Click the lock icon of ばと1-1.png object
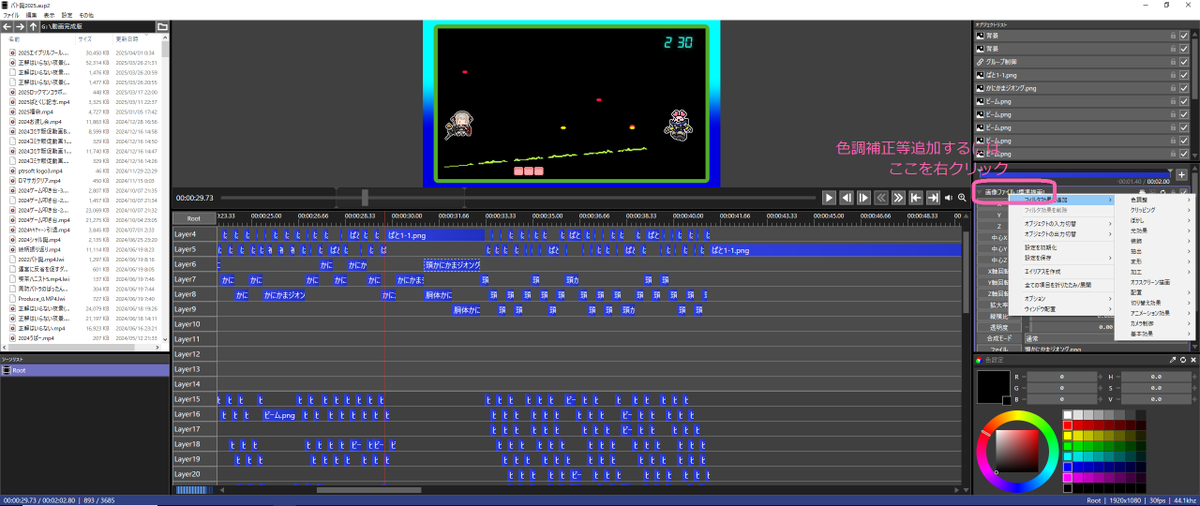Screen dimensions: 1200x506 coord(1171,74)
